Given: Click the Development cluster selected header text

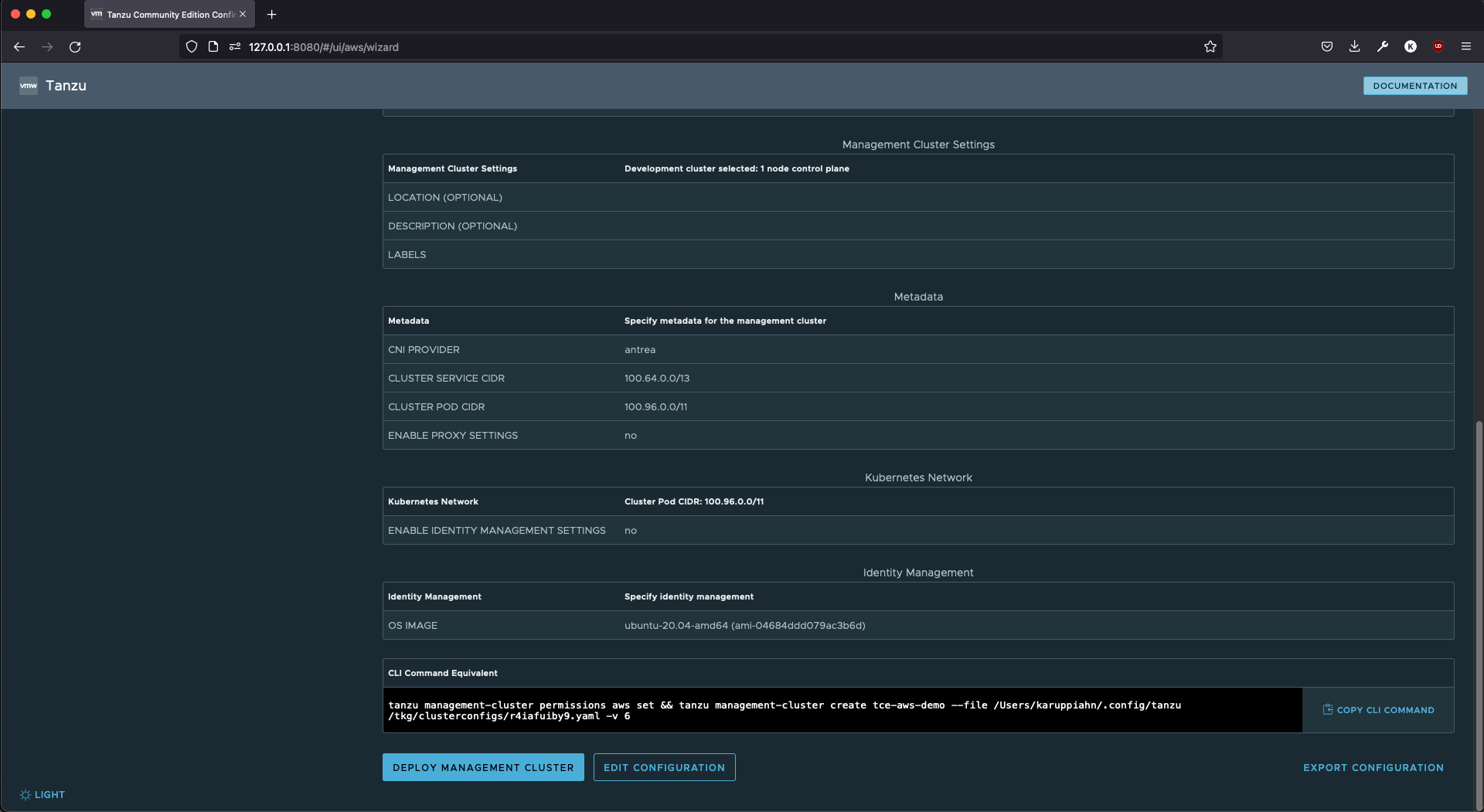Looking at the screenshot, I should click(737, 168).
